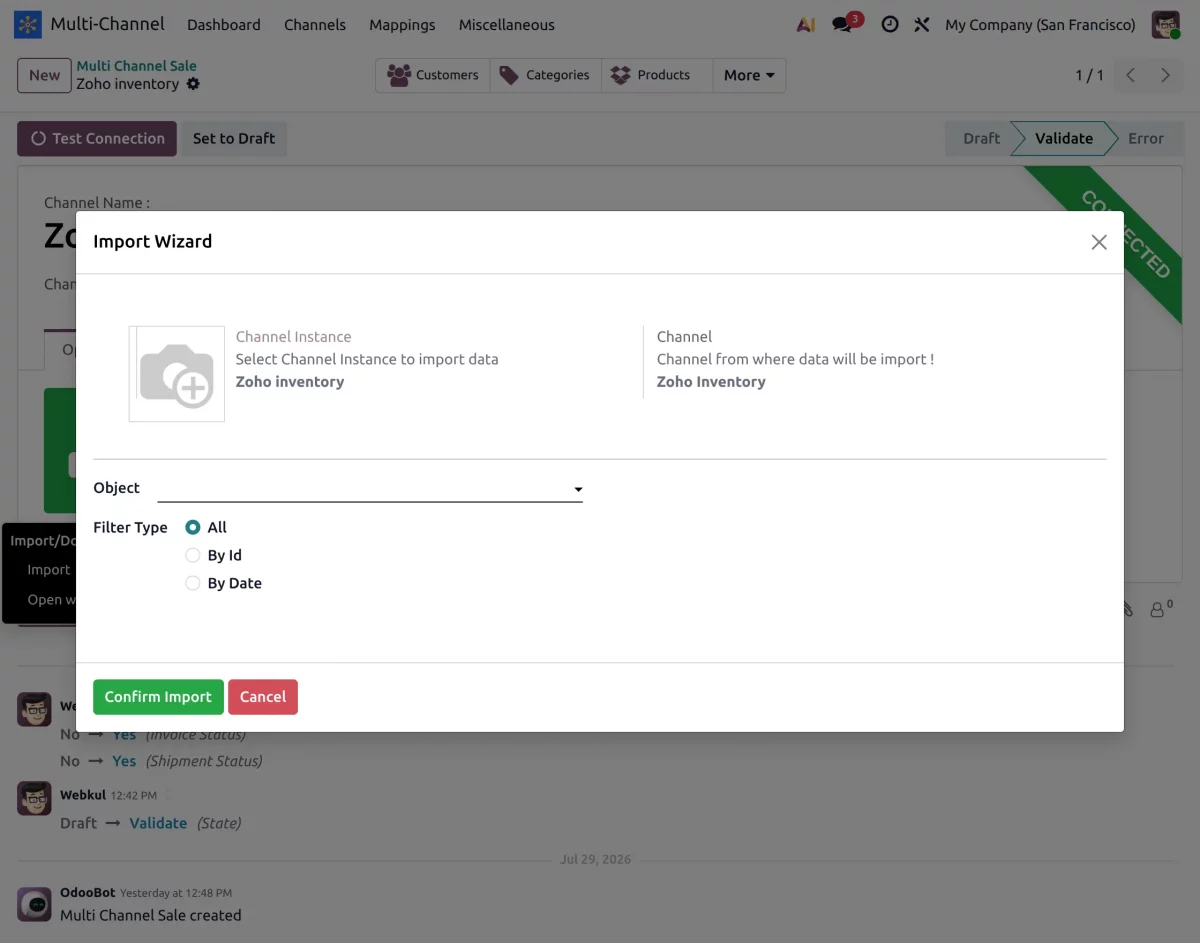The image size is (1200, 943).
Task: Open the clock activities icon
Action: pos(889,25)
